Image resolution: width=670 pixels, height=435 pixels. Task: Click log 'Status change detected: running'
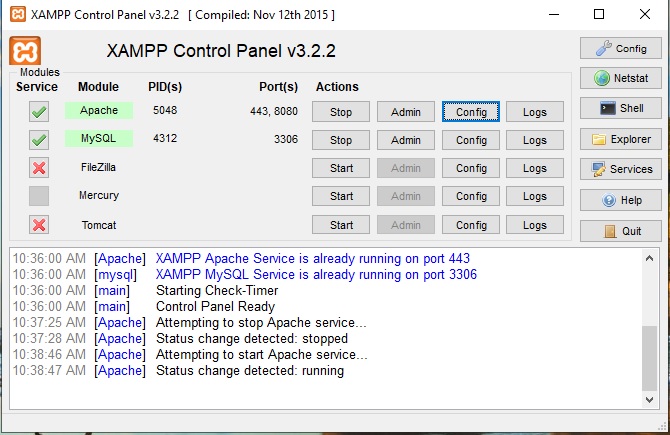tap(250, 370)
